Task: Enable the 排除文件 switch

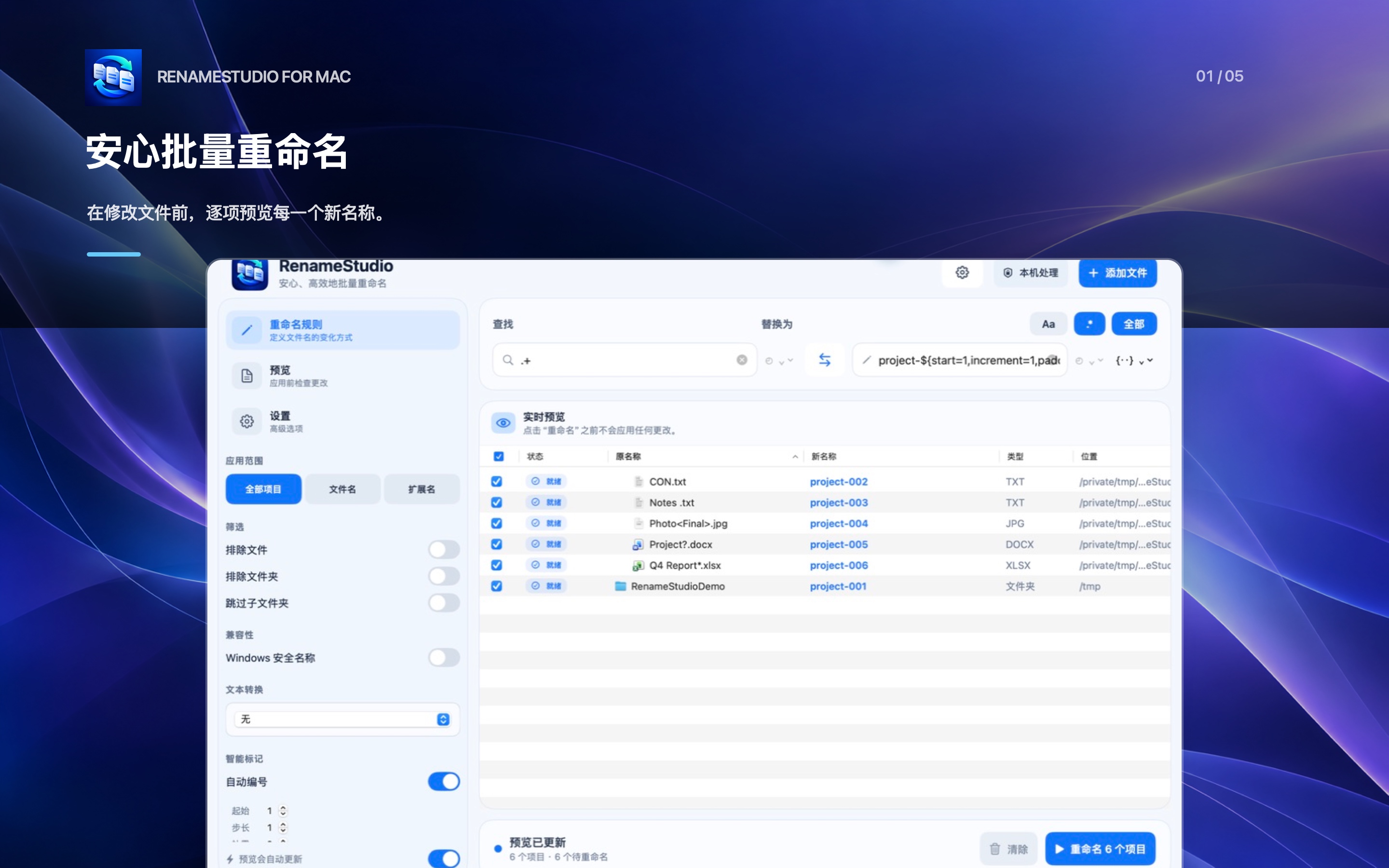Action: click(x=444, y=549)
